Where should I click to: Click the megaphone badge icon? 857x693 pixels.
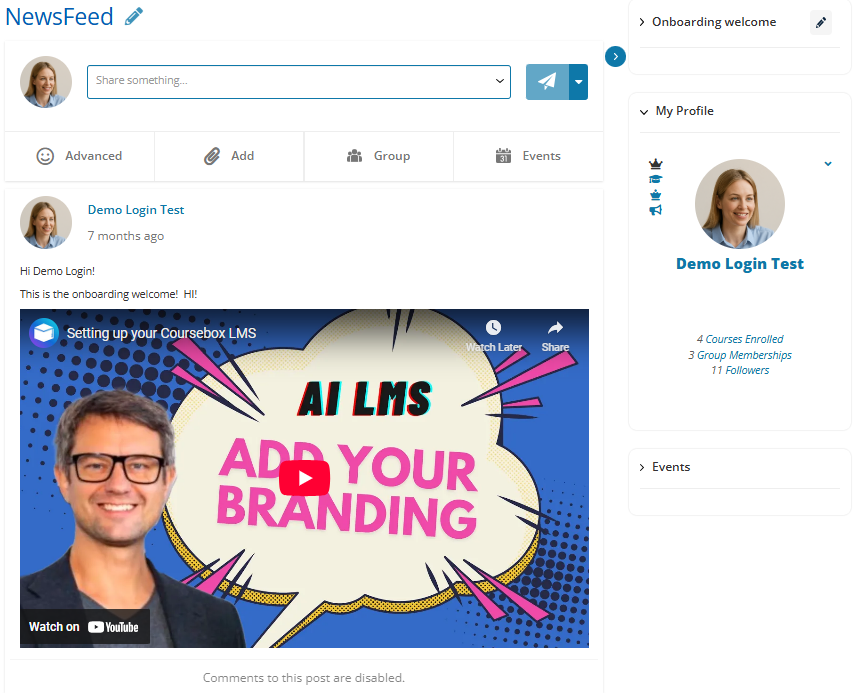point(655,210)
